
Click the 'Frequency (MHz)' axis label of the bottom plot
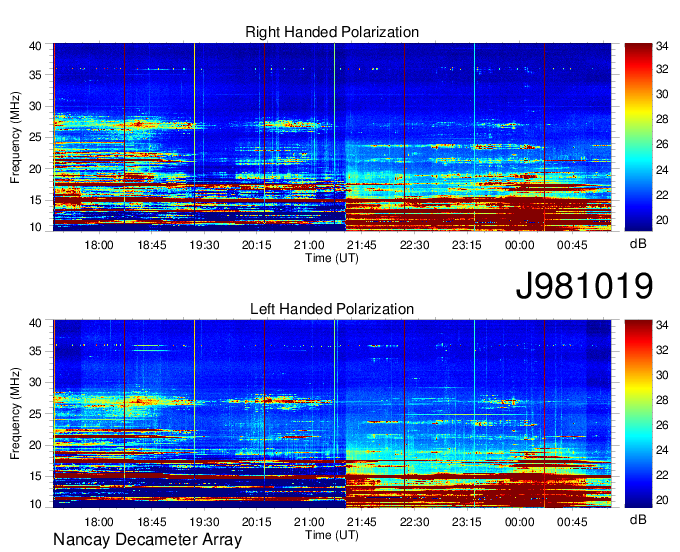click(15, 414)
